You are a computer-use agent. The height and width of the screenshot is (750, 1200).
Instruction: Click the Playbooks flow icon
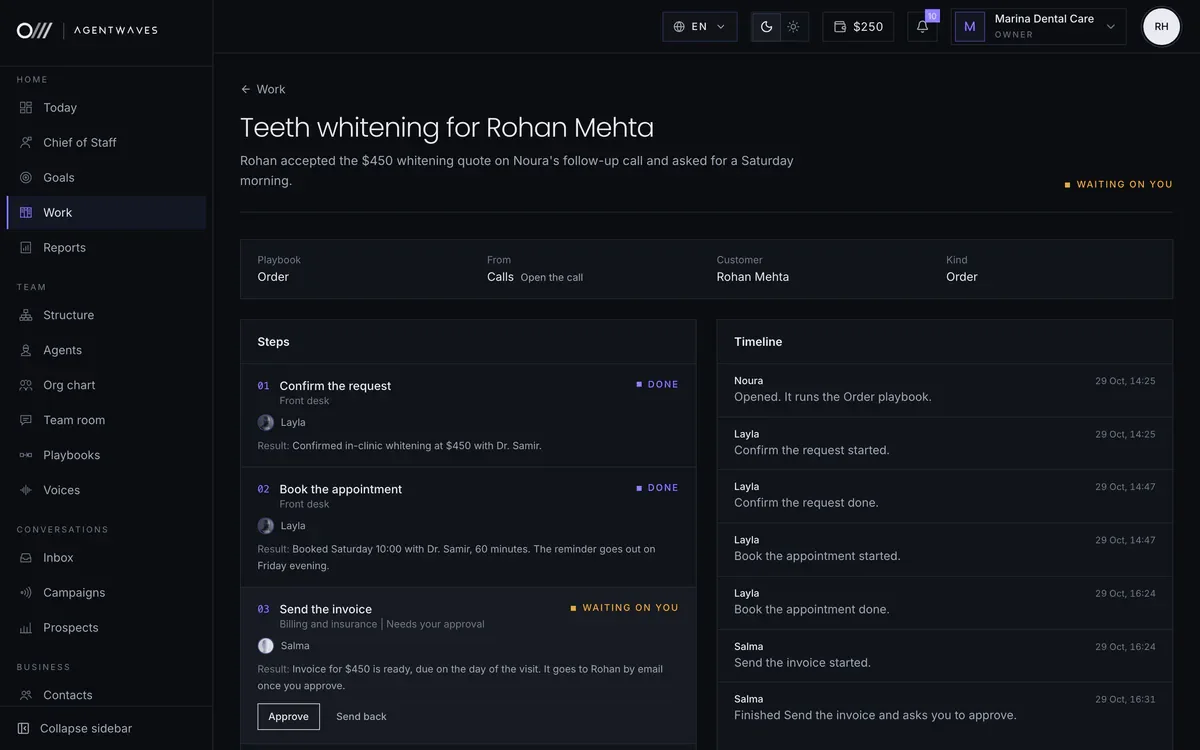click(26, 455)
